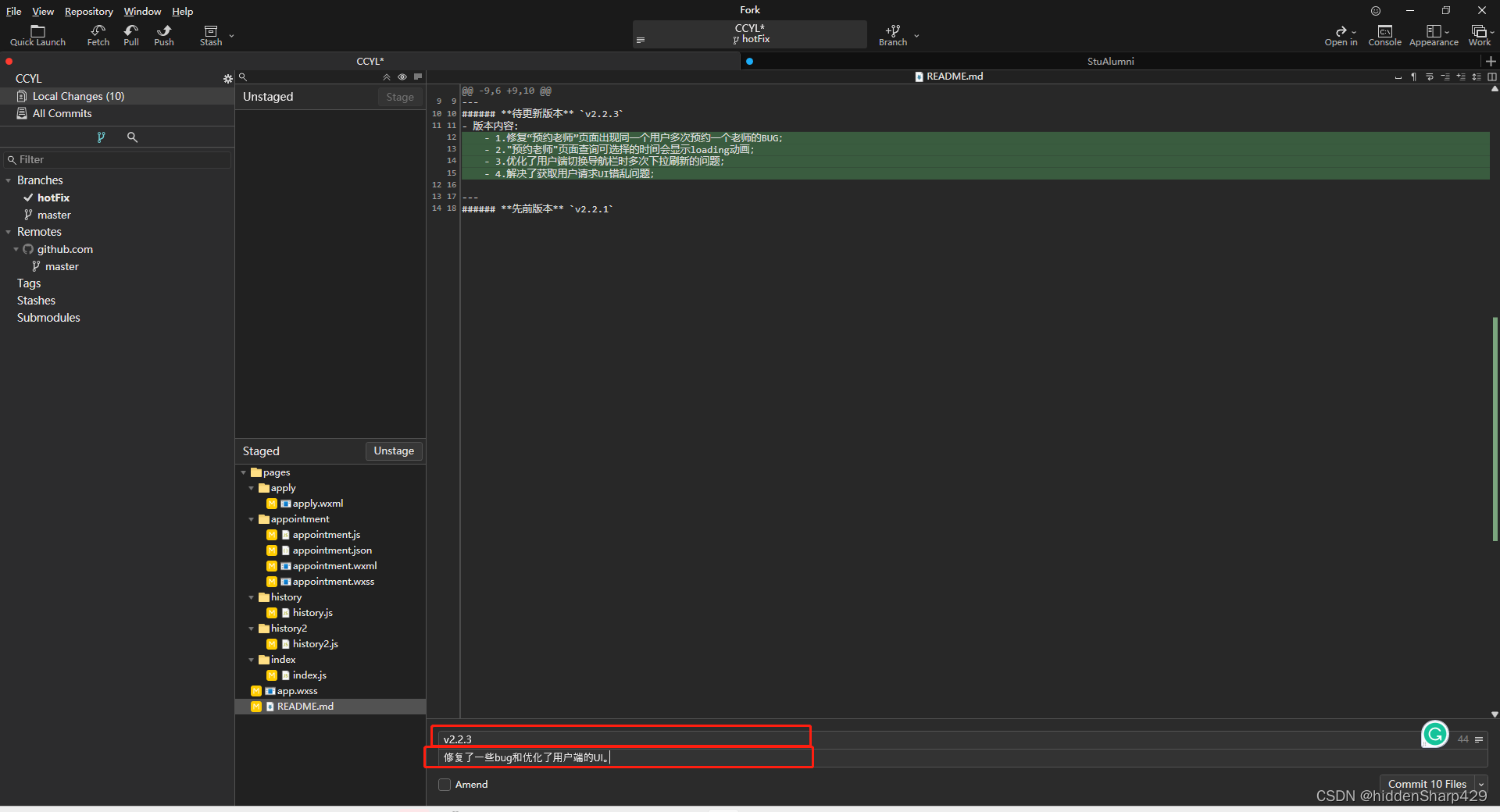This screenshot has height=812, width=1500.
Task: Collapse the github.com remote node
Action: point(16,249)
